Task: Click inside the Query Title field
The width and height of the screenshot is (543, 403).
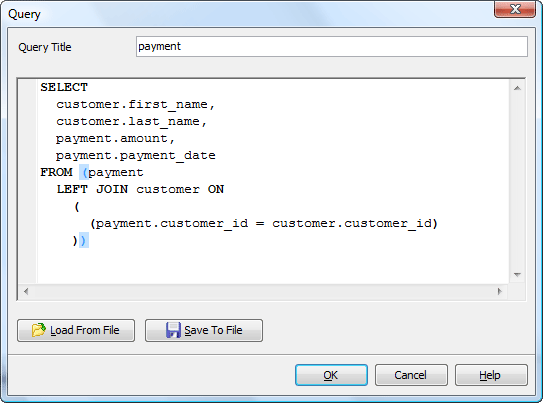Action: (332, 46)
